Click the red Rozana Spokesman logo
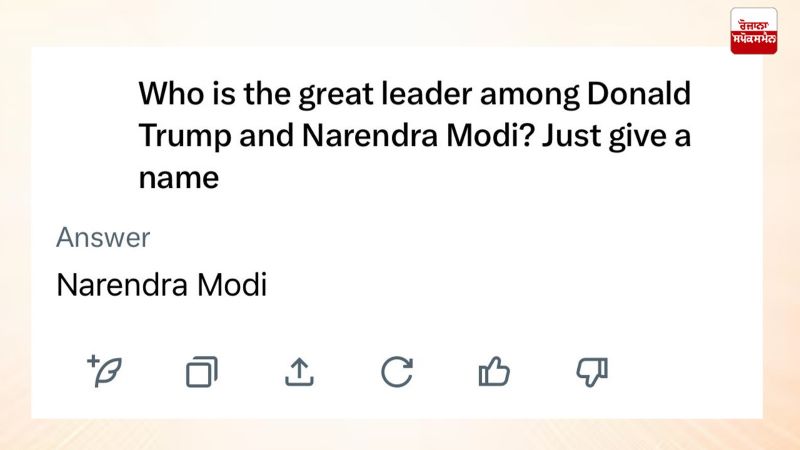The width and height of the screenshot is (800, 450). pyautogui.click(x=754, y=30)
